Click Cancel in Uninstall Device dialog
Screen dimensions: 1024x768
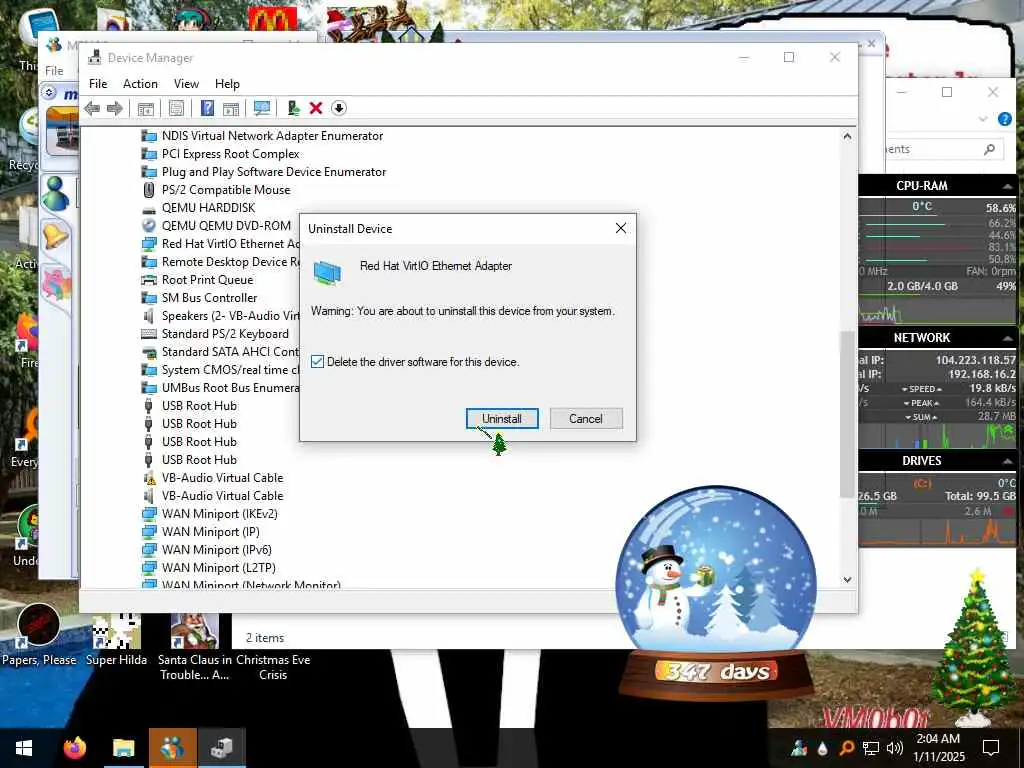point(586,419)
